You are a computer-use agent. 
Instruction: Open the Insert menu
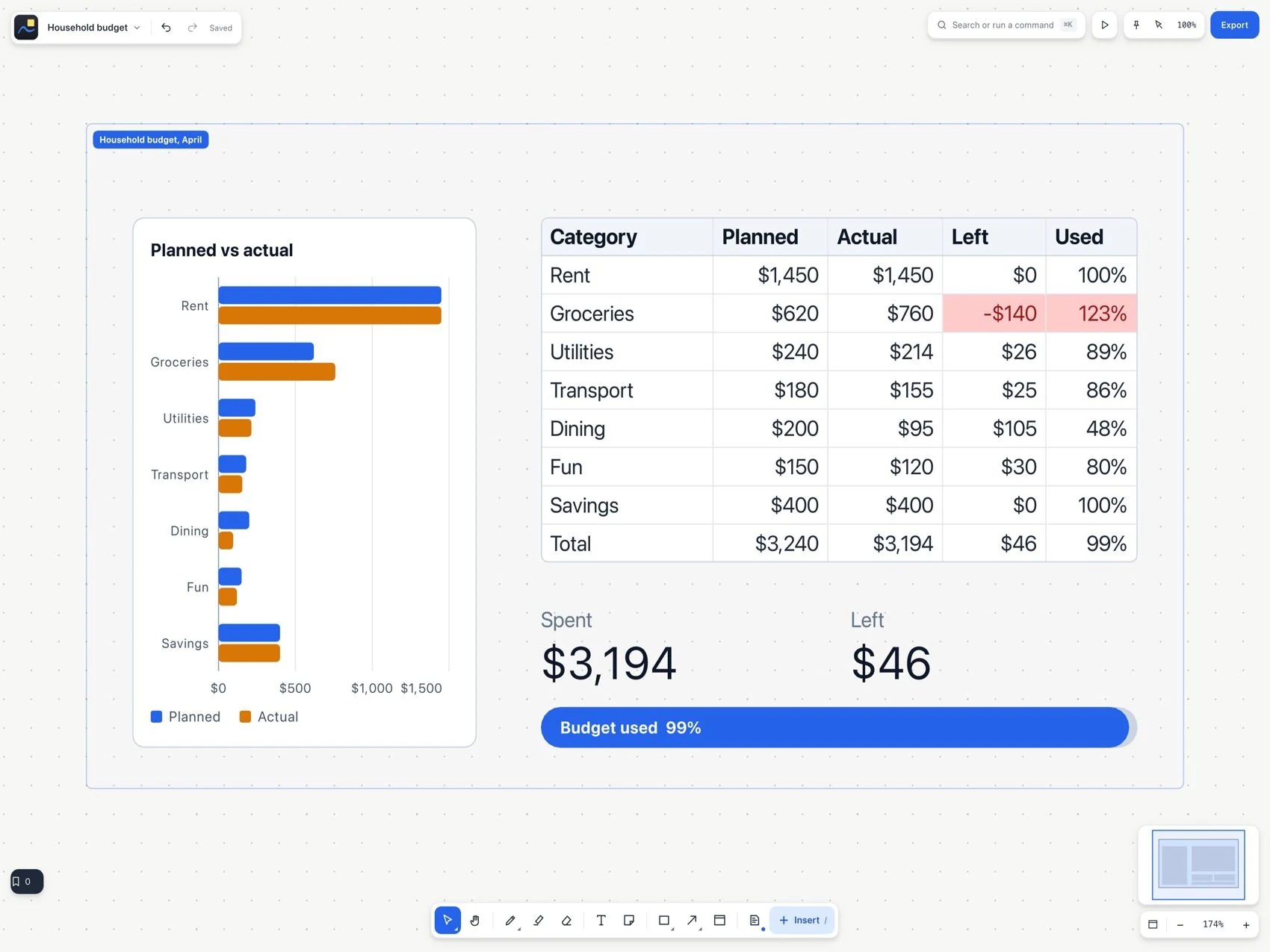(x=802, y=920)
